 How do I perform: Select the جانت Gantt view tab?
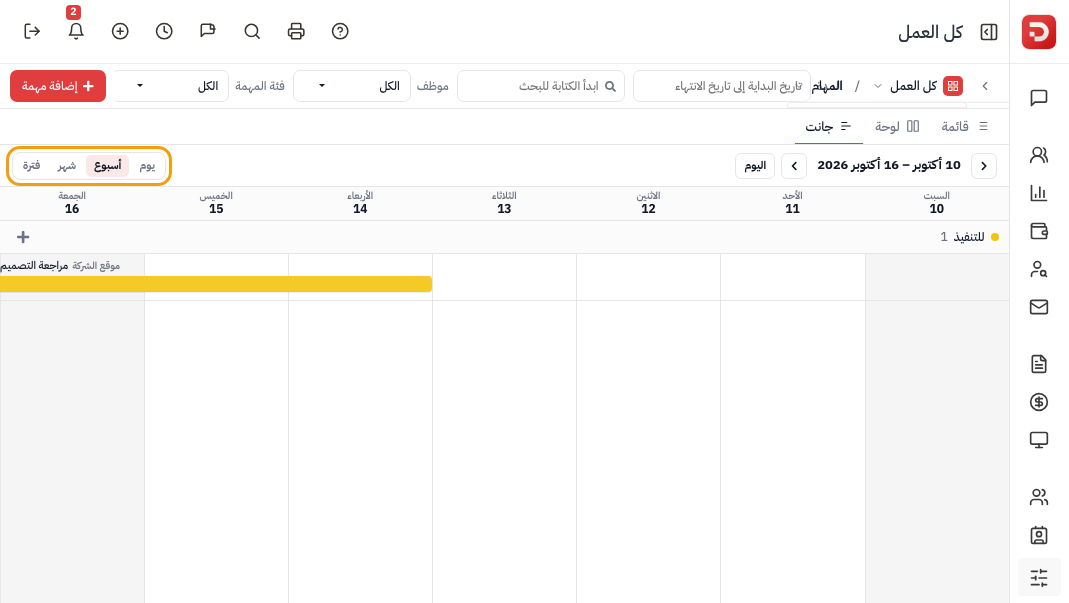coord(828,126)
